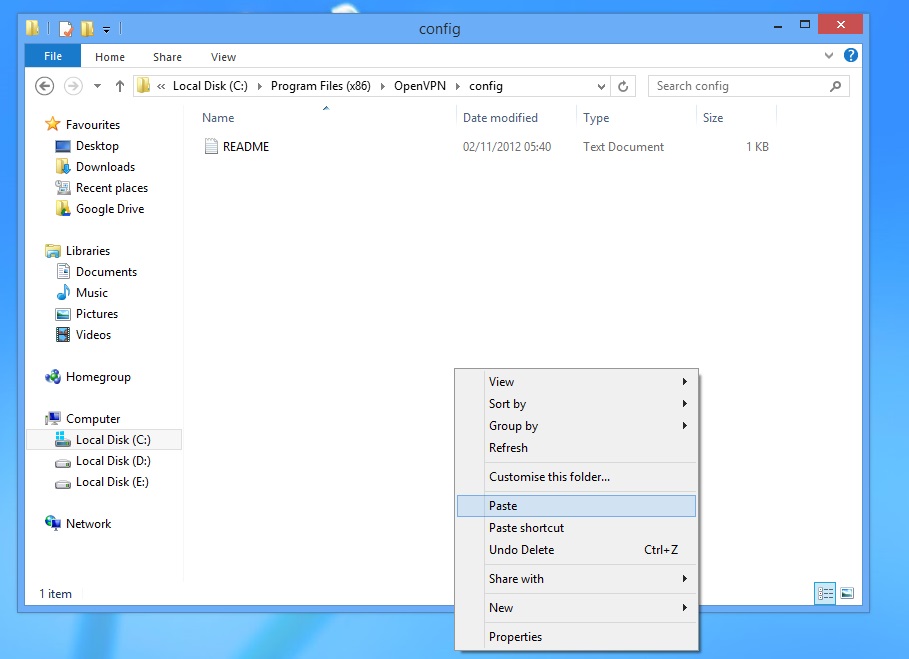Select Local Disk (E:) in Computer

112,482
